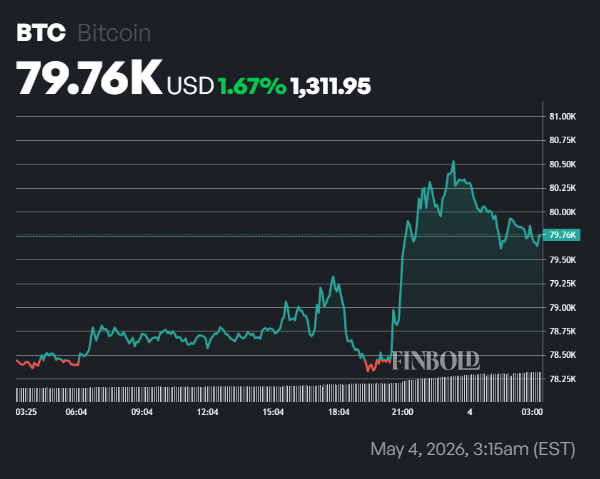The image size is (600, 479).
Task: Click the BTC ticker symbol
Action: 41,33
